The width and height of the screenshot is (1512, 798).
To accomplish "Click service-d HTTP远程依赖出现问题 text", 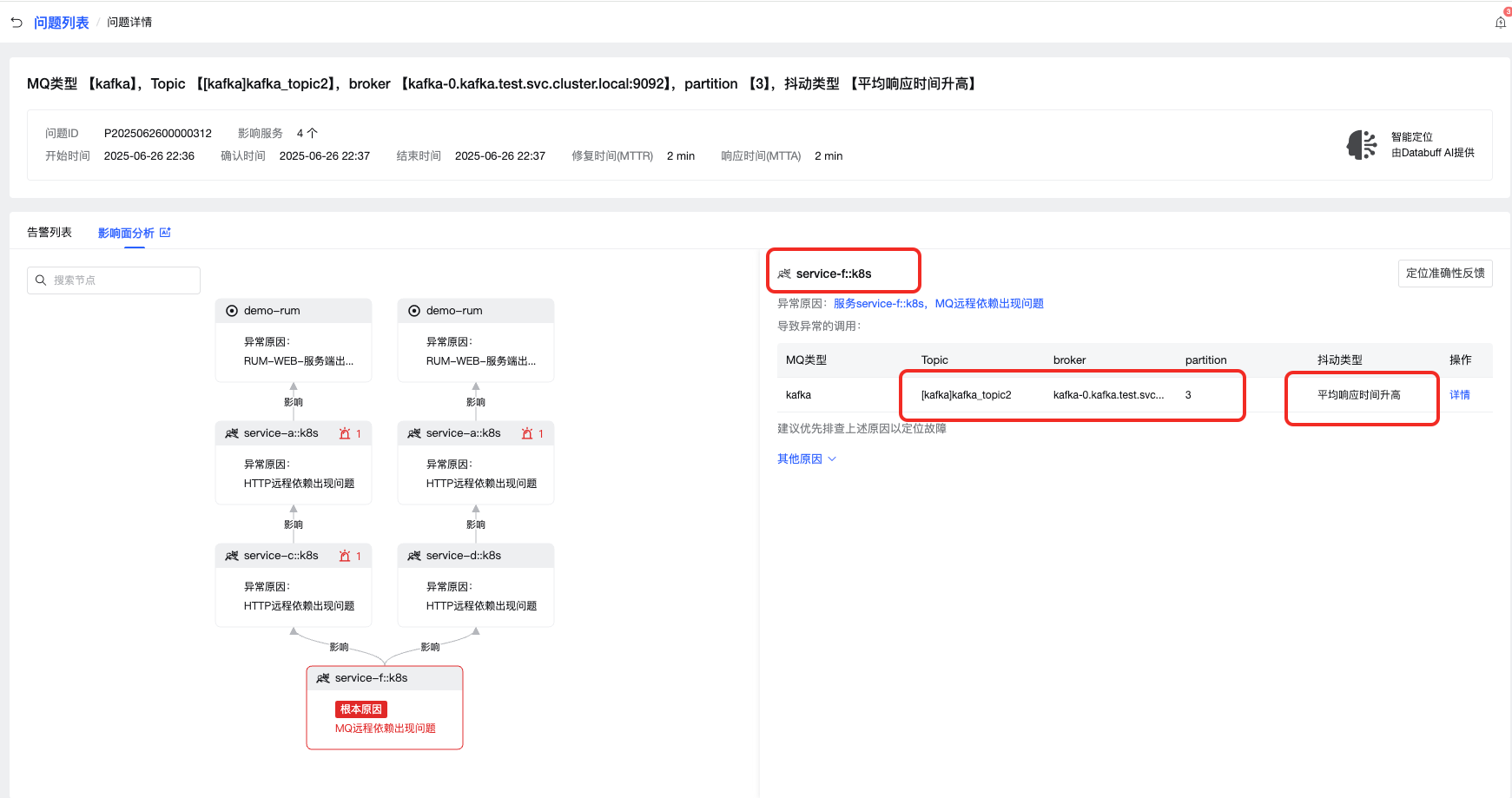I will pos(482,606).
